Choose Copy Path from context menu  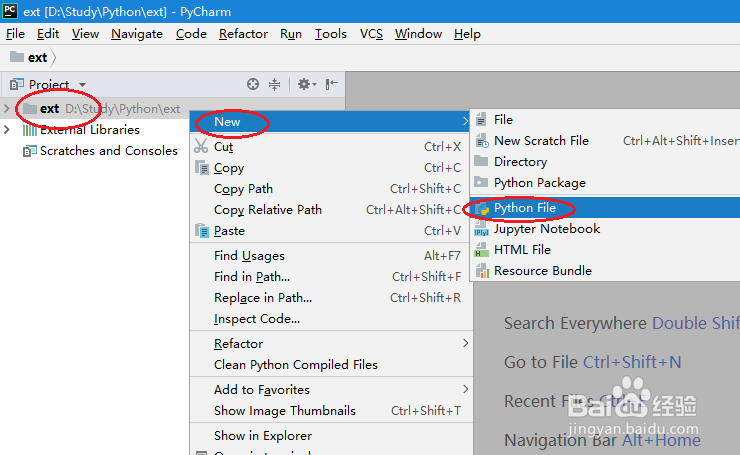[x=331, y=189]
